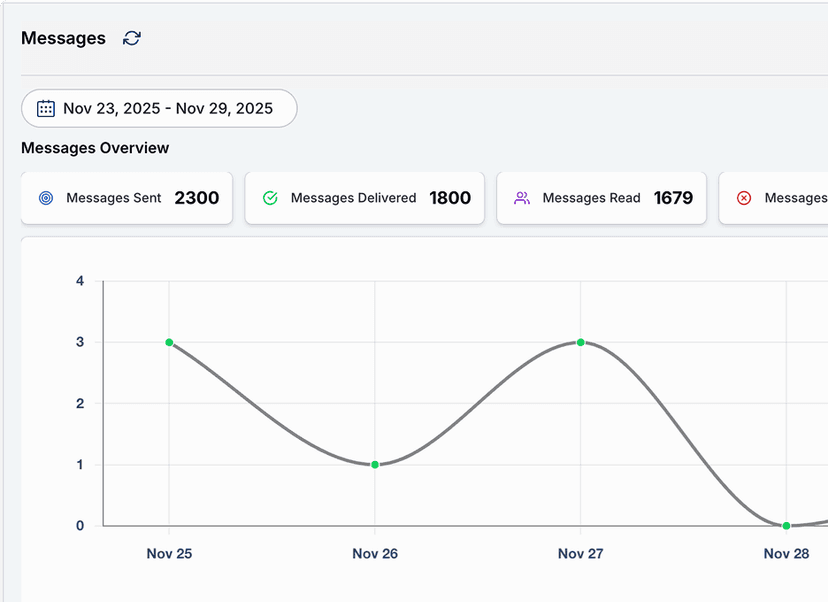828x602 pixels.
Task: Select the Messages Sent stat card
Action: pyautogui.click(x=126, y=198)
